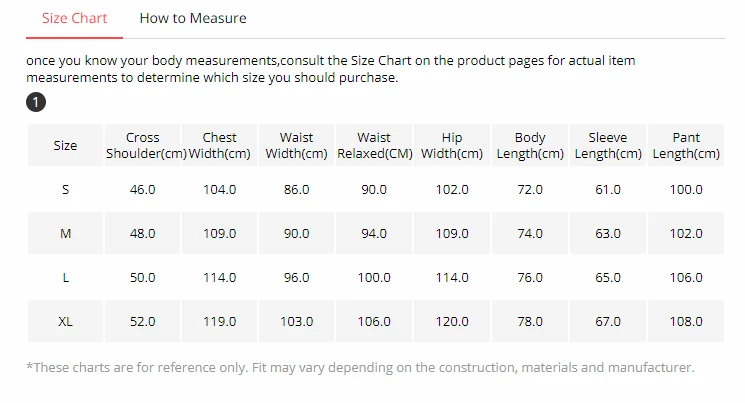This screenshot has height=403, width=745.
Task: Click the Chest Width(cm) header
Action: coord(220,146)
